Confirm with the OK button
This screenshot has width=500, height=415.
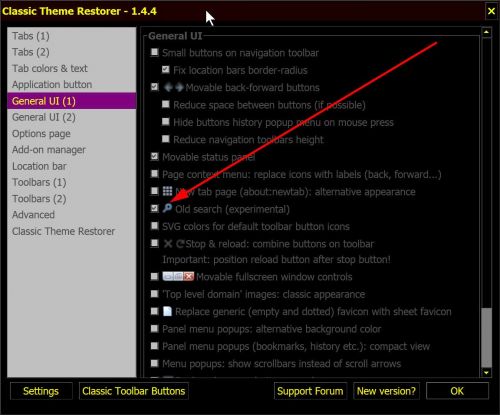457,391
